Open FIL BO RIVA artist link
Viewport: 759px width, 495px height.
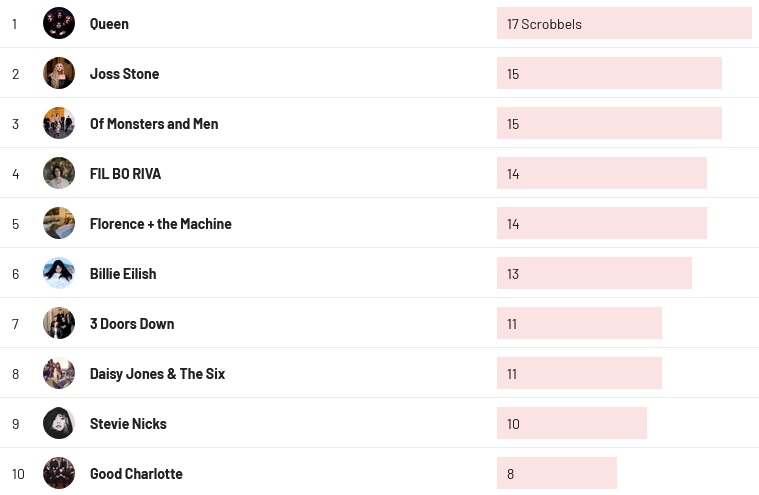[x=125, y=174]
